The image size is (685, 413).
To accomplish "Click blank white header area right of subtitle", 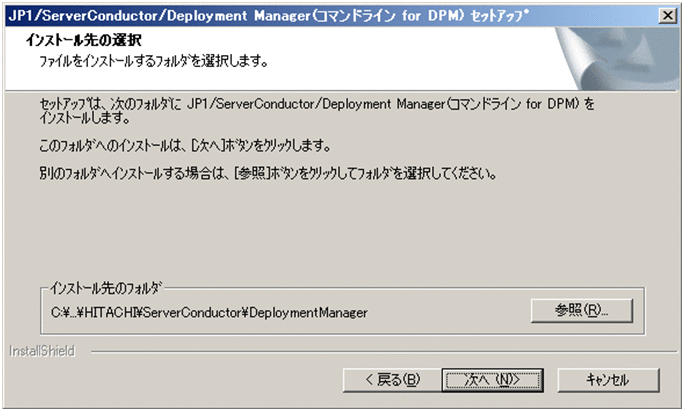I will pos(420,62).
